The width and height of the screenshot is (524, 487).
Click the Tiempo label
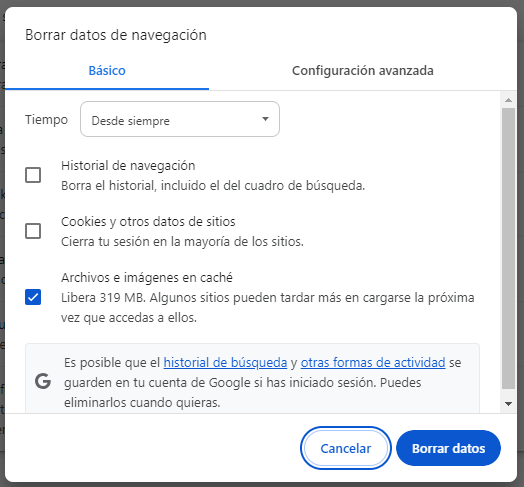tap(46, 120)
